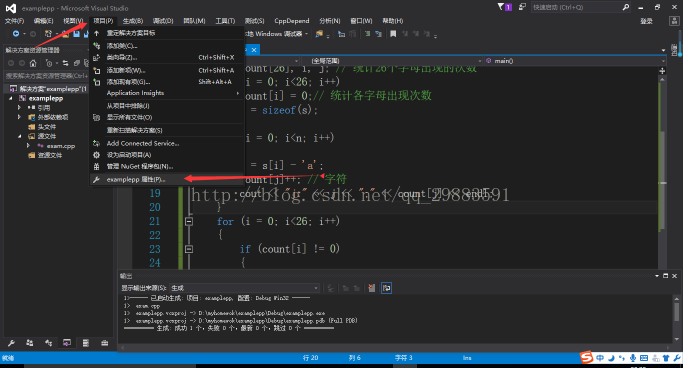Select 显示所有文件(O) menu entry

pyautogui.click(x=167, y=118)
